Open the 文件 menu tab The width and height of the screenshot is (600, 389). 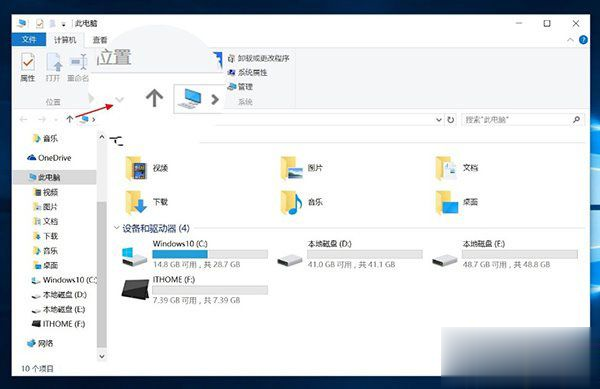pos(29,40)
